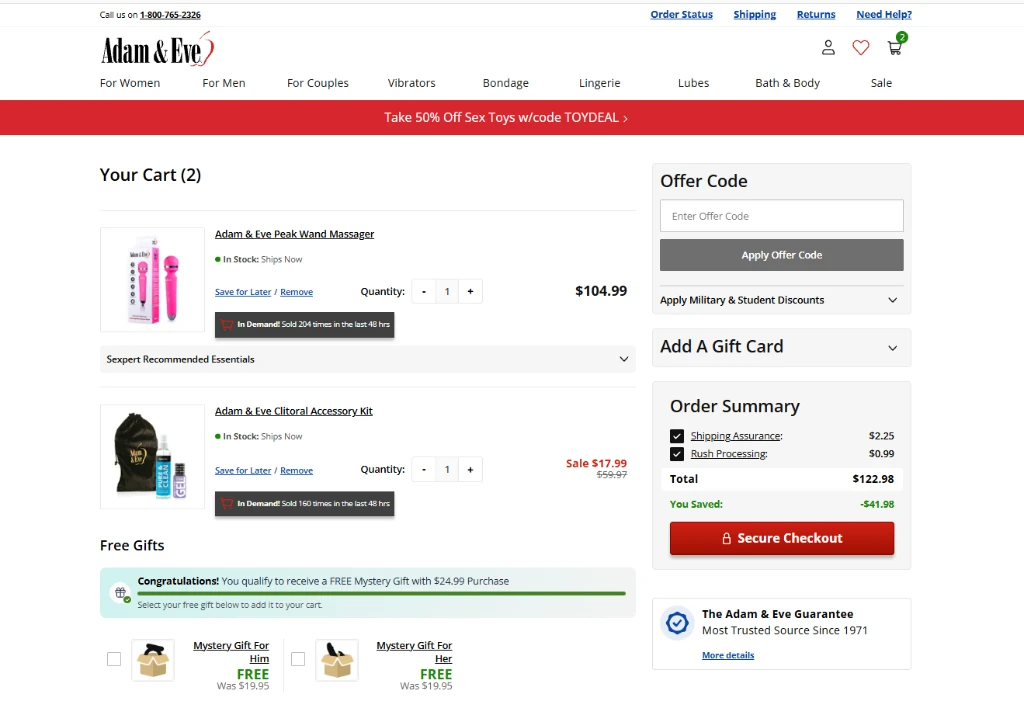Click the phone number 1-800-765-2326
Viewport: 1024px width, 725px height.
point(170,15)
